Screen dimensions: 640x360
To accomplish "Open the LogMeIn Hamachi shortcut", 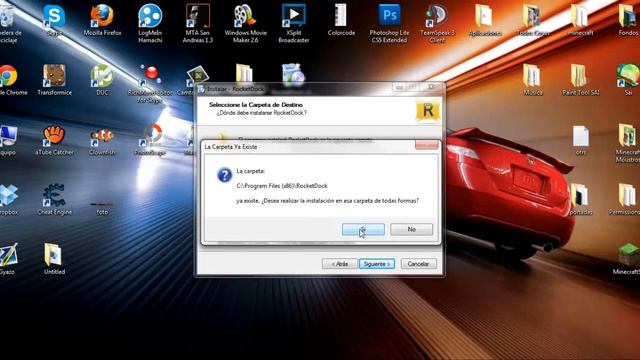I will [150, 24].
